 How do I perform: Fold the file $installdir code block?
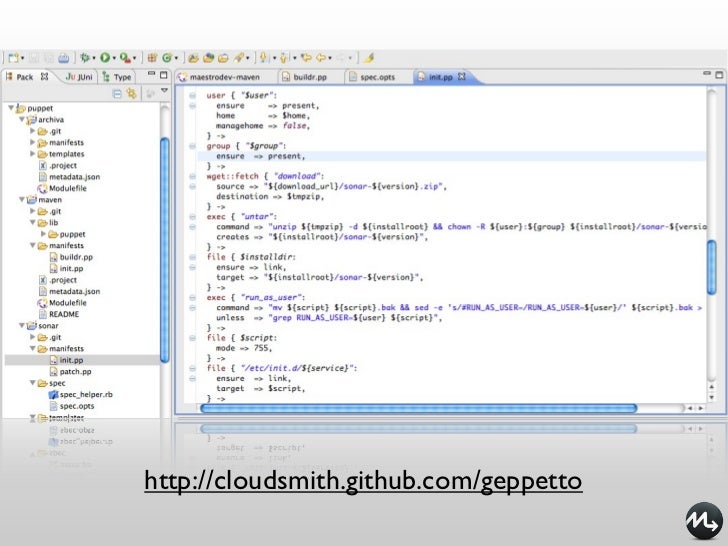(192, 257)
